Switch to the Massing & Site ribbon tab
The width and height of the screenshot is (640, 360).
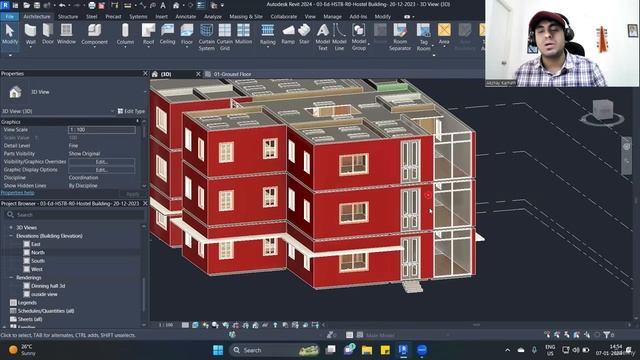tap(246, 17)
